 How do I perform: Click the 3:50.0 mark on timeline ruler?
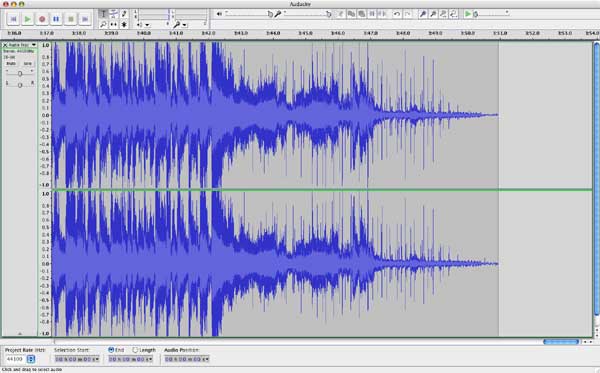(467, 33)
